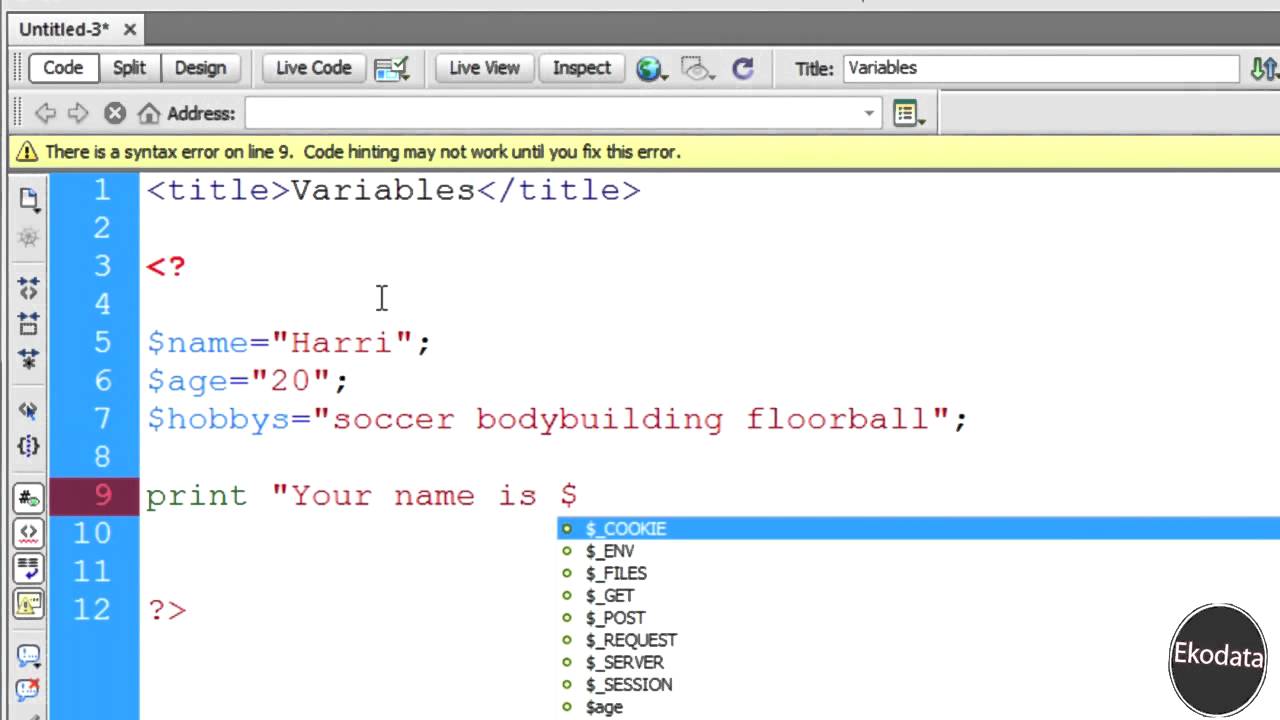Toggle the Line Numbers icon
Screen dimensions: 1280x720
coord(28,497)
